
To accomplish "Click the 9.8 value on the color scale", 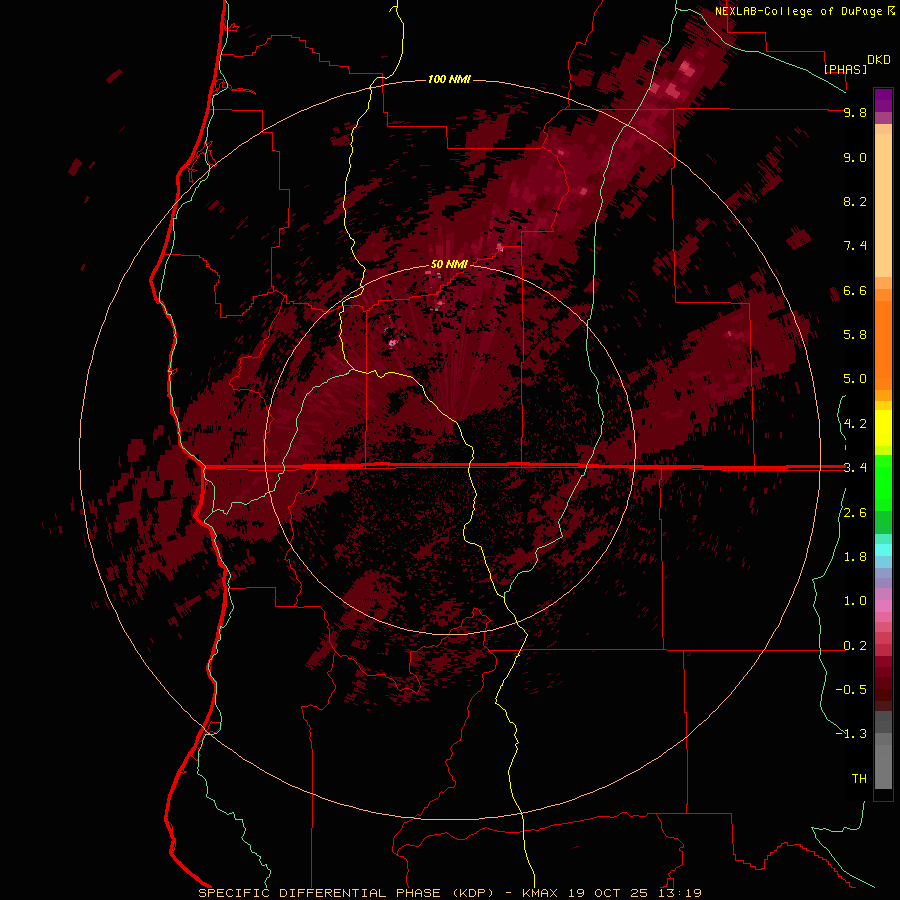I will coord(855,112).
